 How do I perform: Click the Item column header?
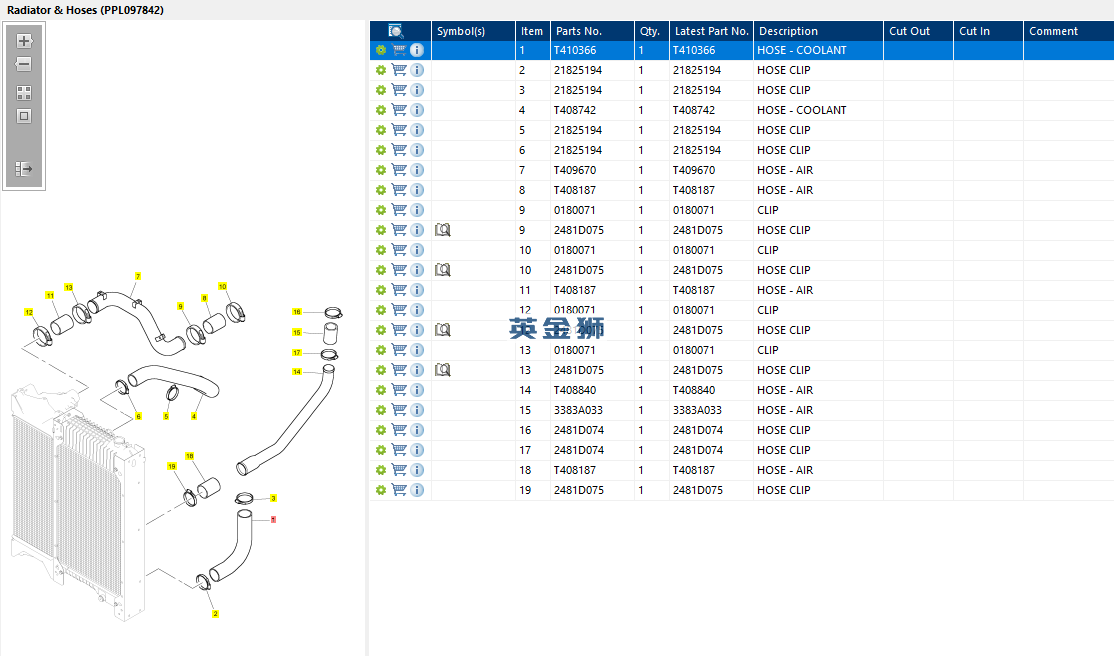(x=532, y=31)
